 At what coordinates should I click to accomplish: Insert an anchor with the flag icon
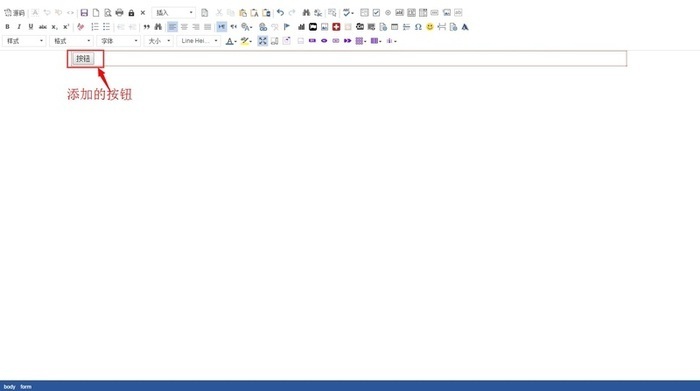click(x=287, y=27)
